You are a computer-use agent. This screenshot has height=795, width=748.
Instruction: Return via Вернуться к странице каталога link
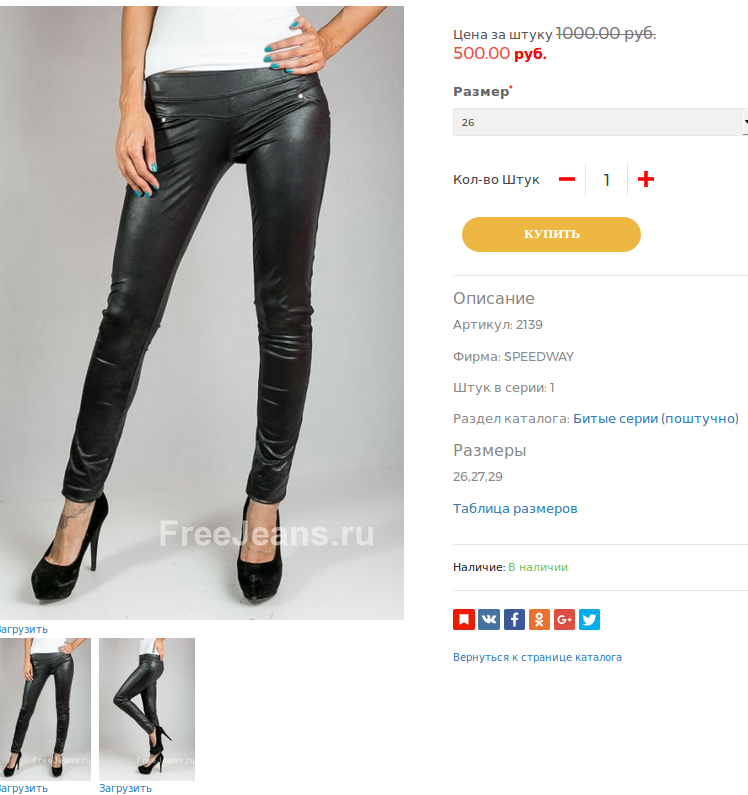pyautogui.click(x=537, y=657)
